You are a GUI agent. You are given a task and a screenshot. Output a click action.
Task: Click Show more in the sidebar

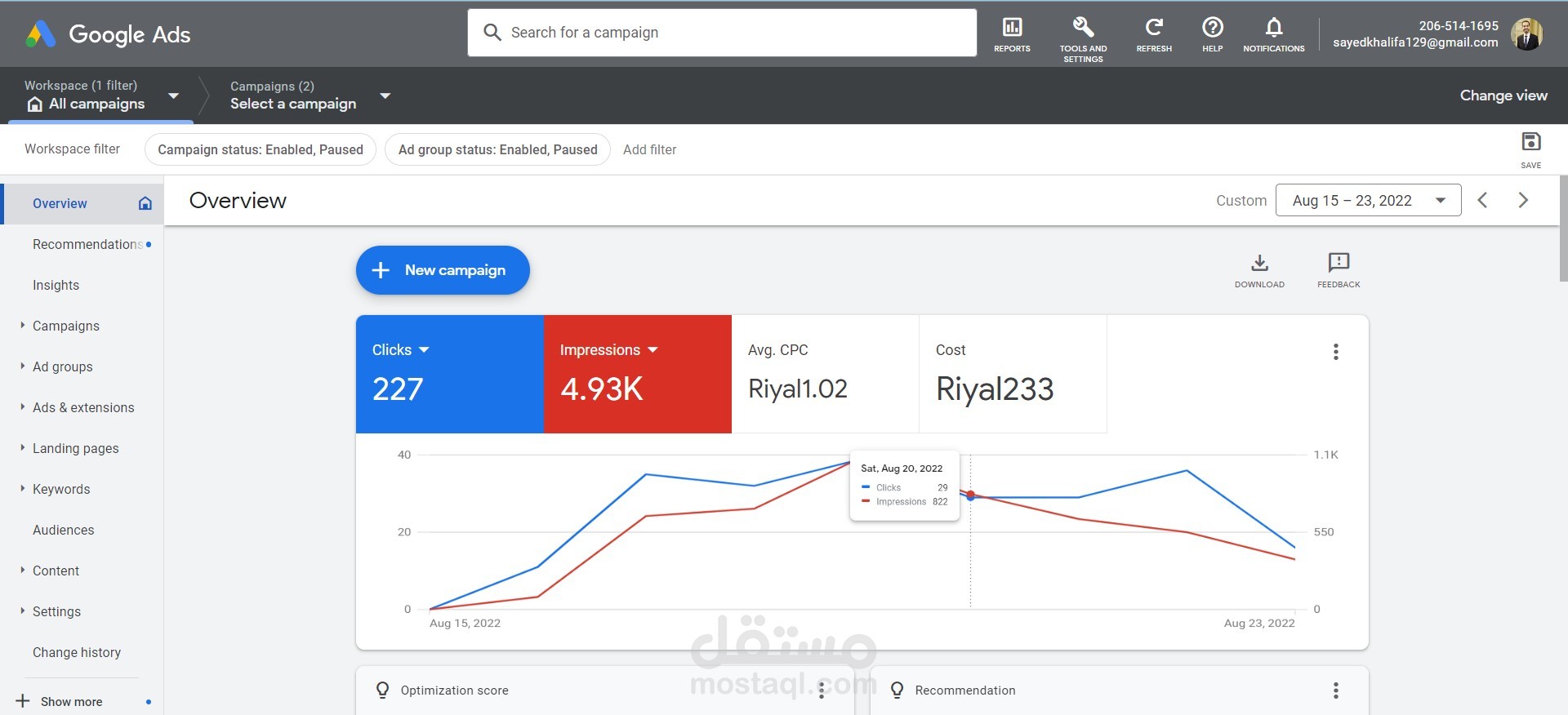pyautogui.click(x=71, y=701)
